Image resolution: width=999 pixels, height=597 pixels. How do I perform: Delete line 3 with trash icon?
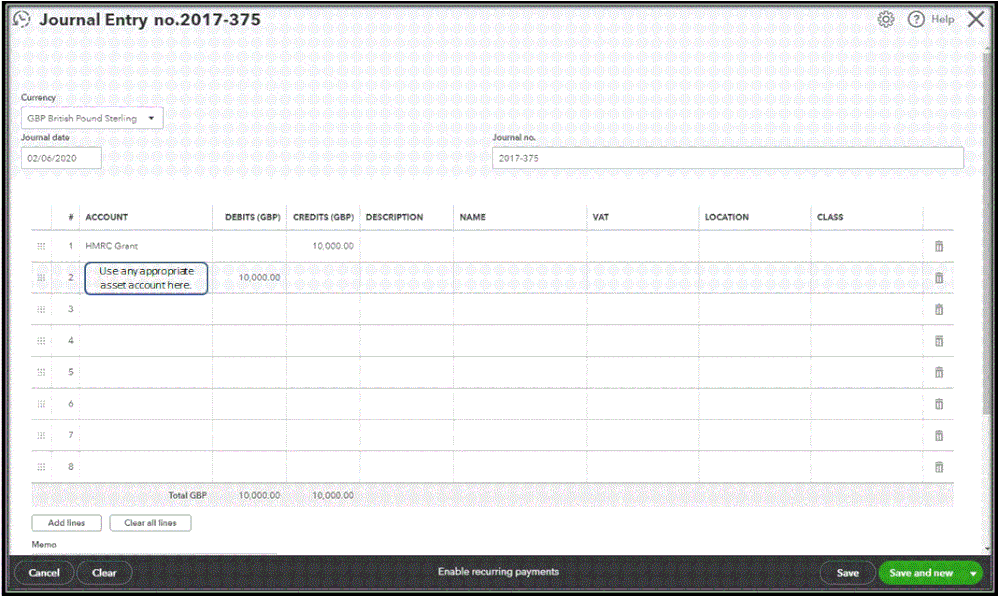point(938,309)
